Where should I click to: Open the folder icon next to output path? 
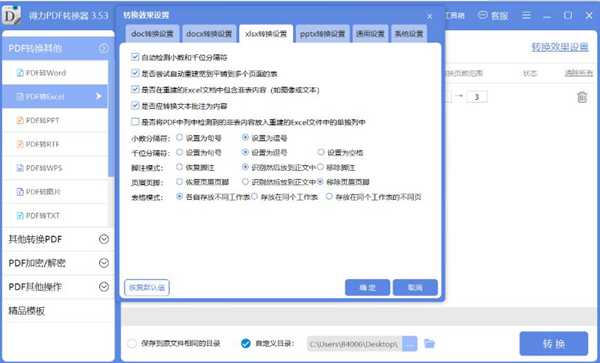(x=429, y=343)
